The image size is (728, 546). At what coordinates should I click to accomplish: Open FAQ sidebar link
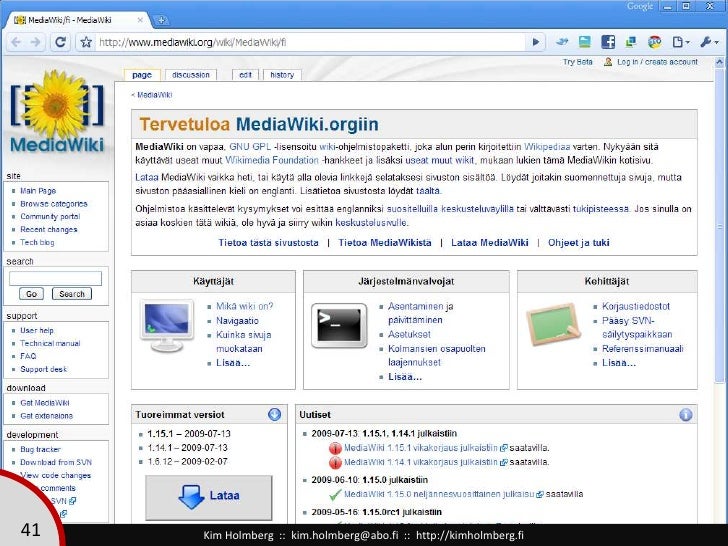[x=28, y=356]
